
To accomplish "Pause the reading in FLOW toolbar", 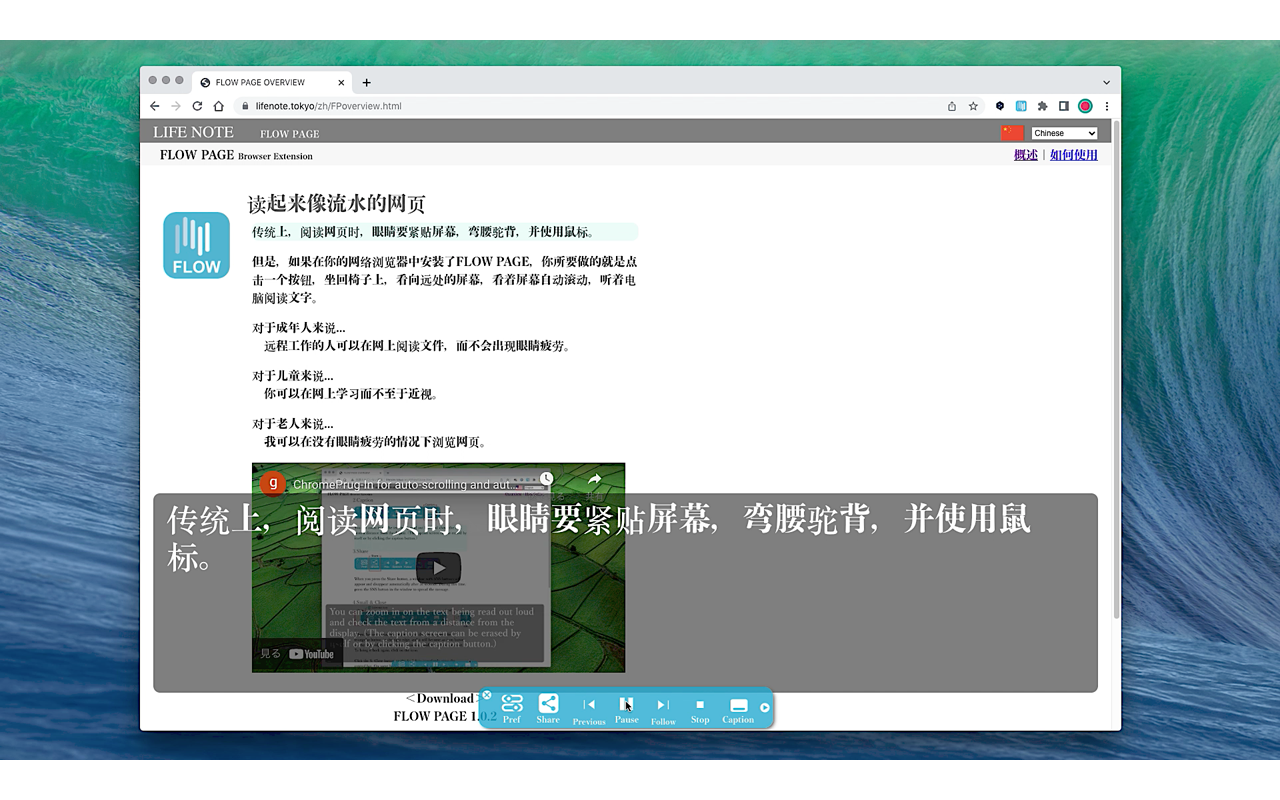I will tap(626, 709).
